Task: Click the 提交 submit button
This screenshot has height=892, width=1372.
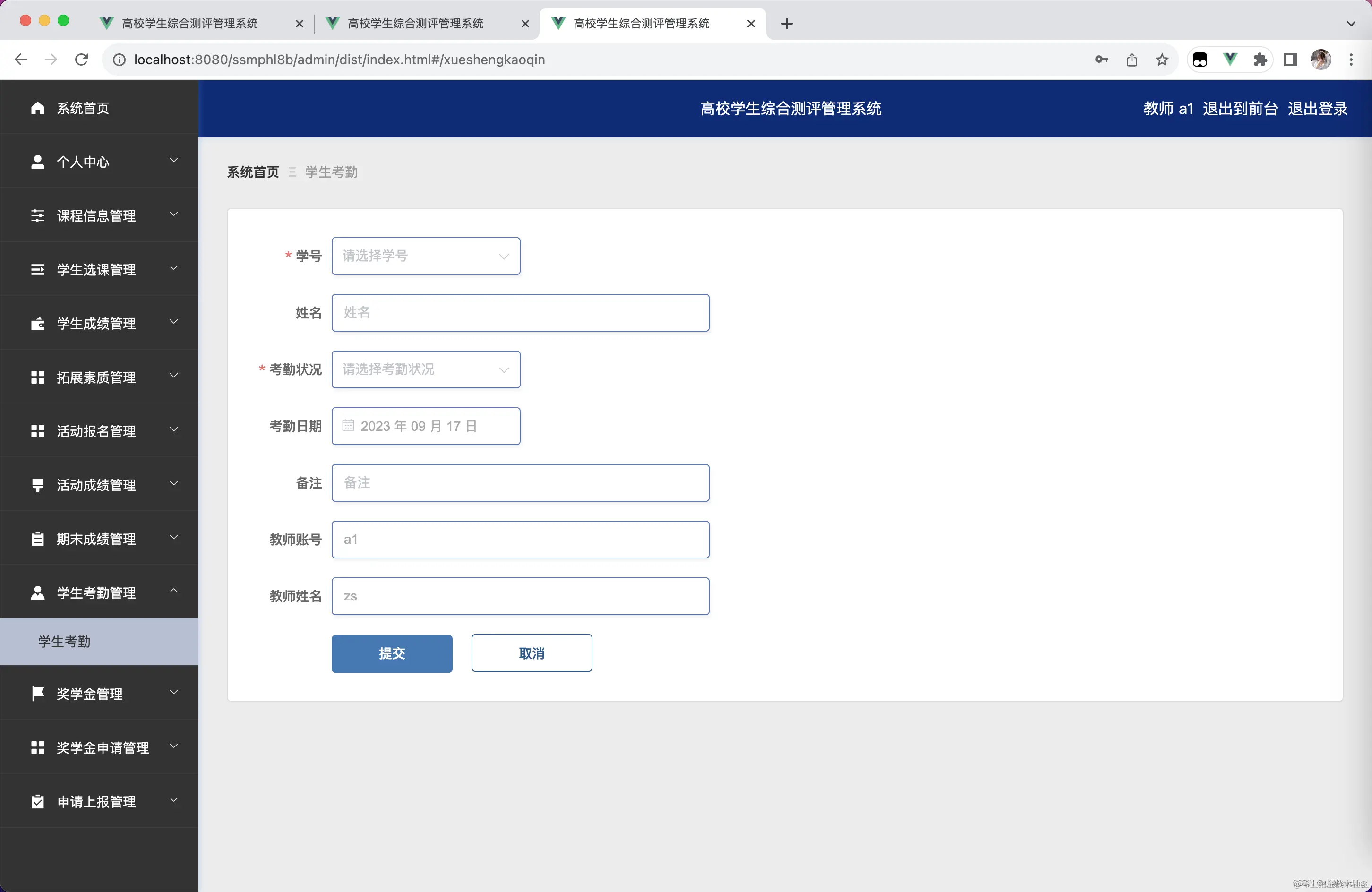Action: coord(391,653)
